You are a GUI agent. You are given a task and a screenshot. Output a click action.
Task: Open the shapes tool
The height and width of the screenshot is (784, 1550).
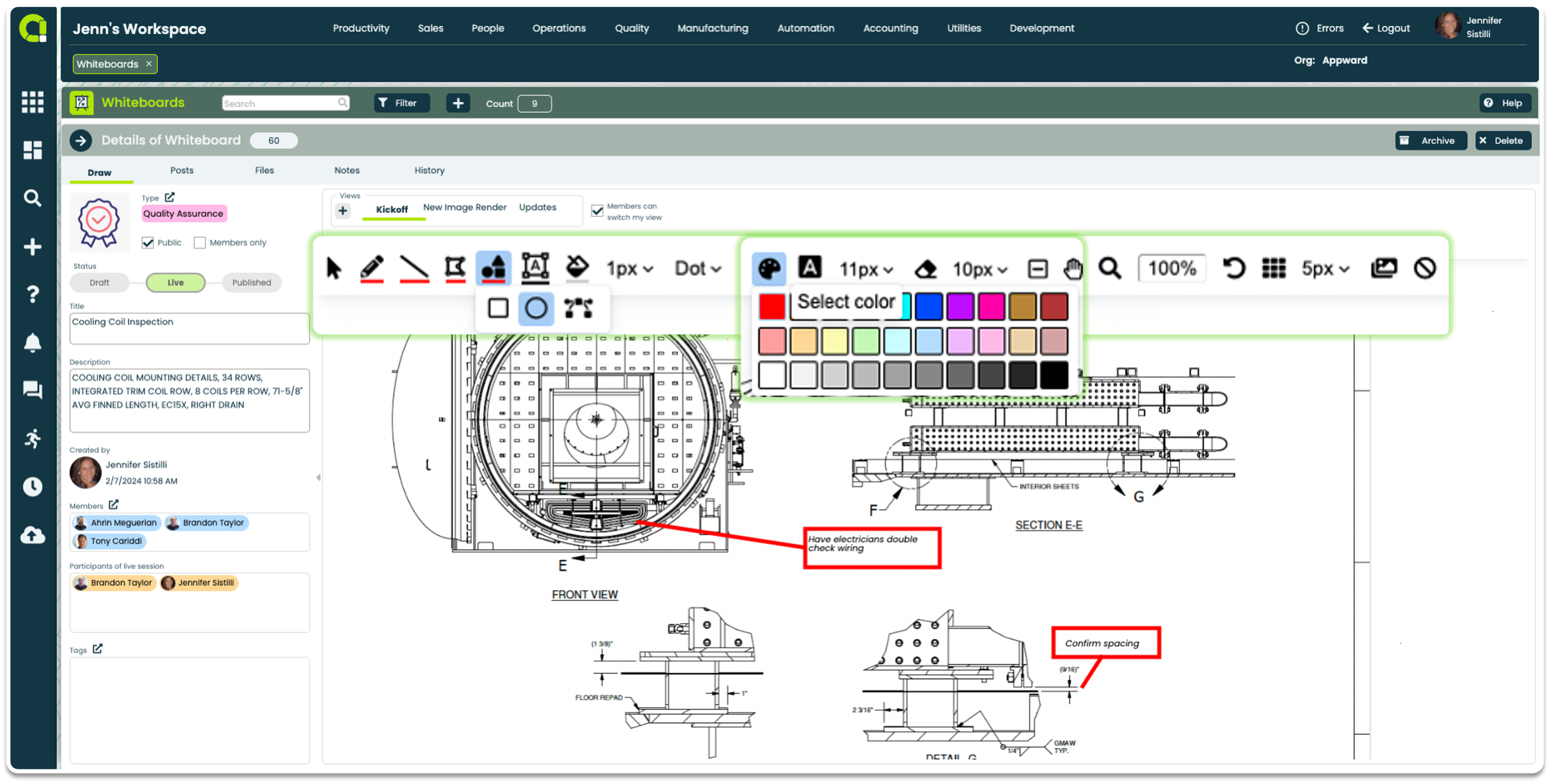(x=494, y=268)
